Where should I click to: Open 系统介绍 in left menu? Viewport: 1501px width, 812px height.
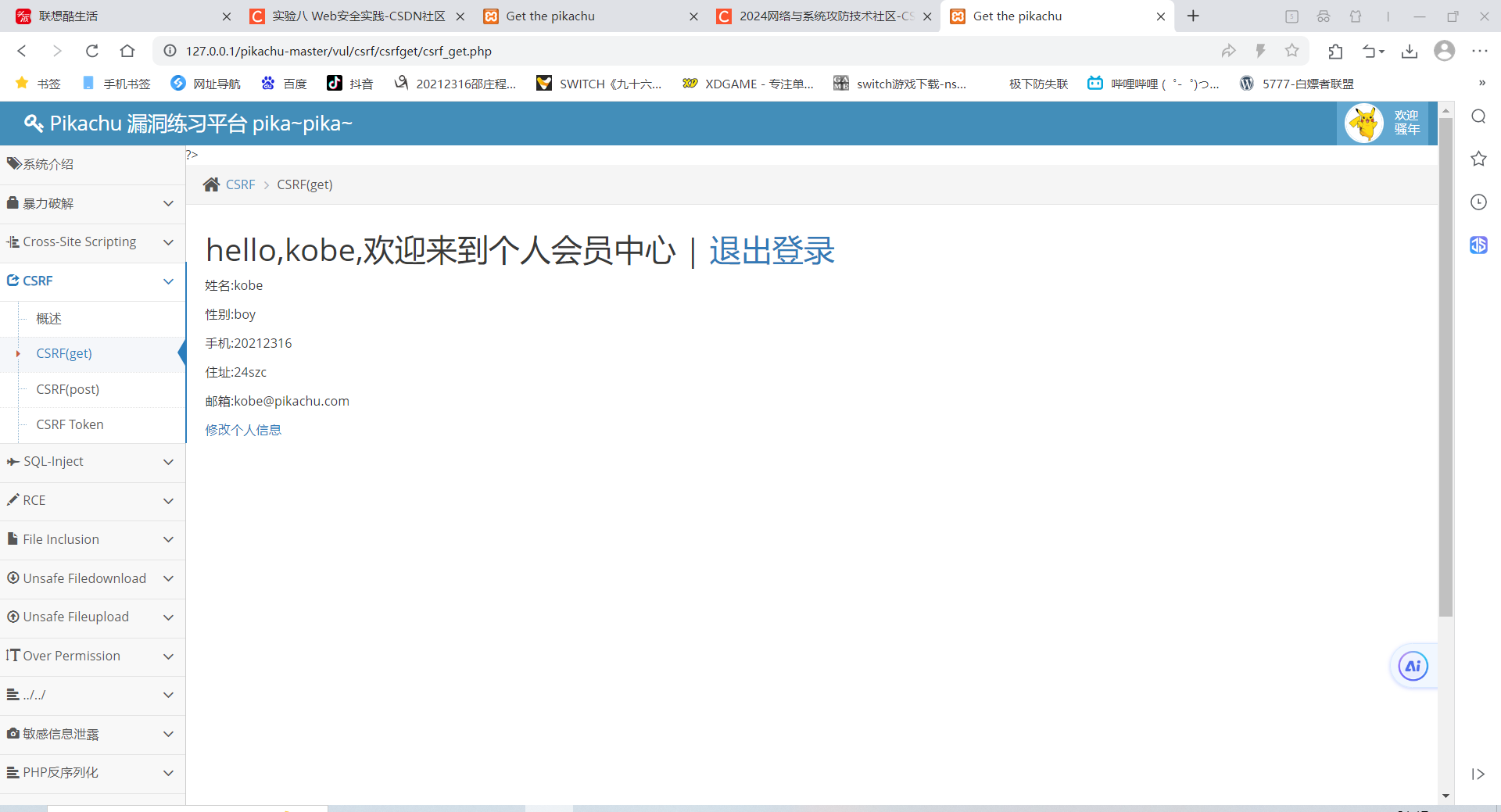pos(92,164)
